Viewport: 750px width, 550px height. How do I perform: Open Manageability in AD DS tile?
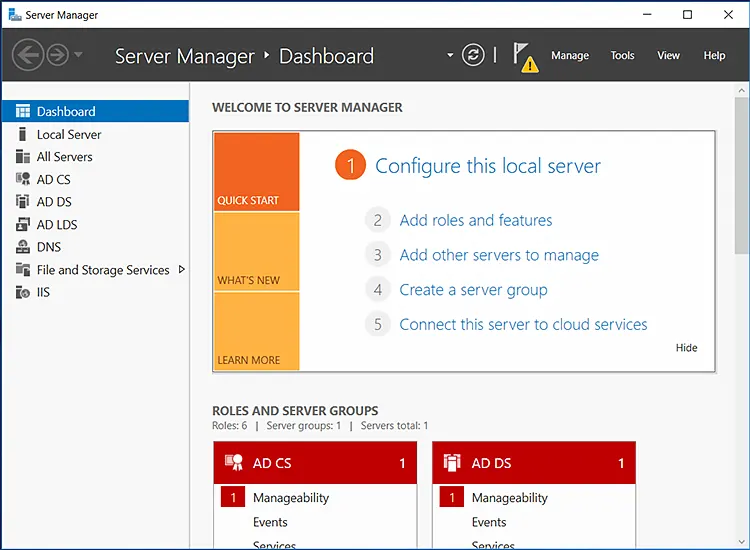tap(509, 498)
